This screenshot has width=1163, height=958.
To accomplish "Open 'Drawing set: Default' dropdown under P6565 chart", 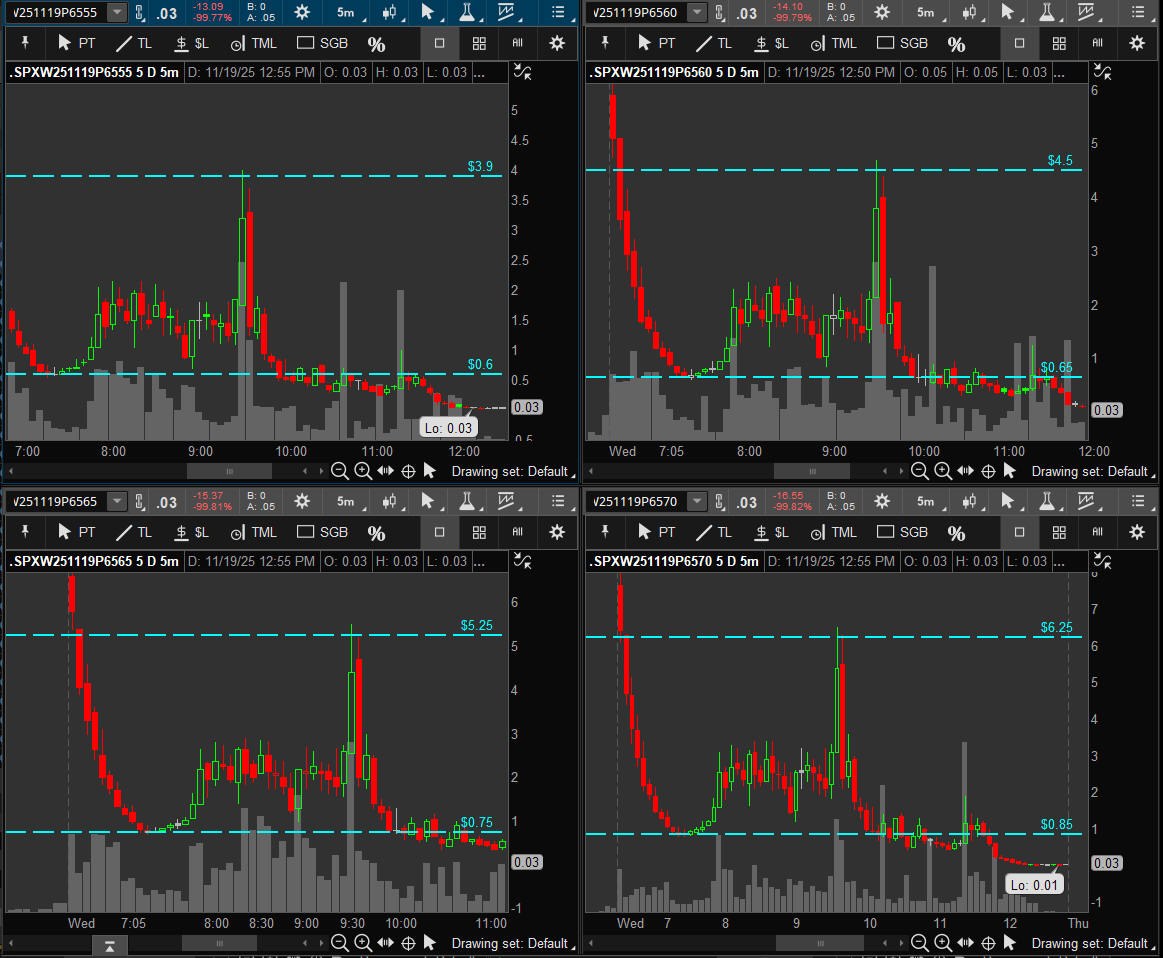I will point(509,942).
